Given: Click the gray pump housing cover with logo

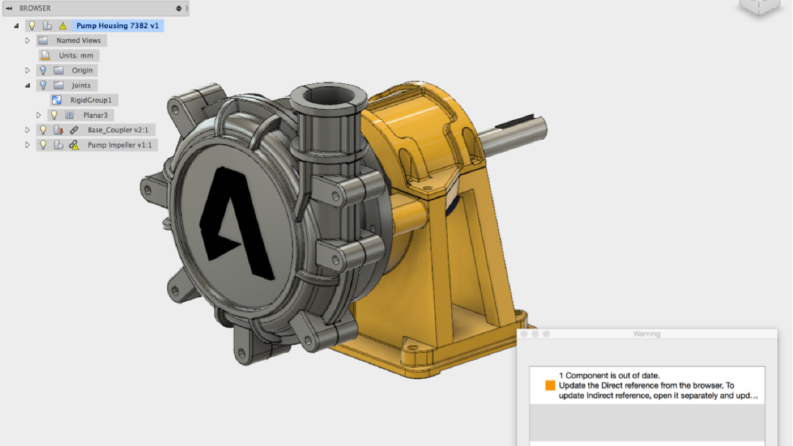Looking at the screenshot, I should (233, 228).
